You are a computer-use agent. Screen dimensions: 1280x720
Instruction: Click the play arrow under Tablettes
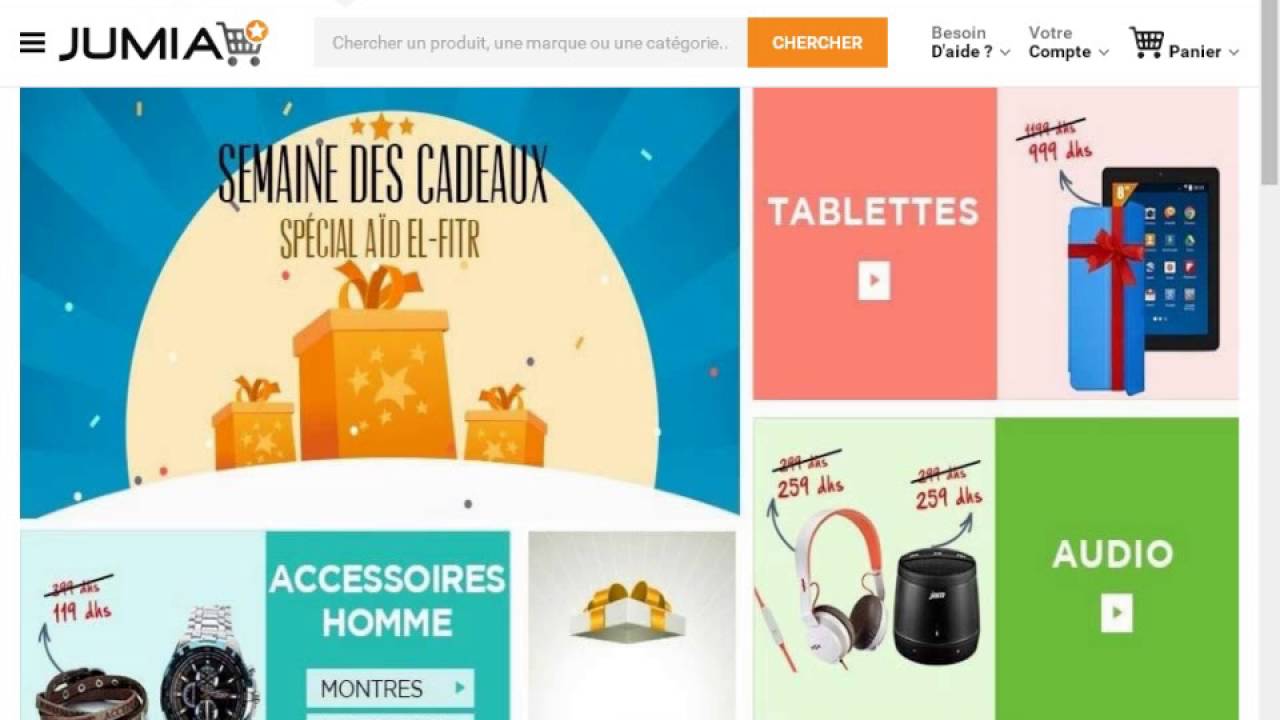tap(874, 281)
